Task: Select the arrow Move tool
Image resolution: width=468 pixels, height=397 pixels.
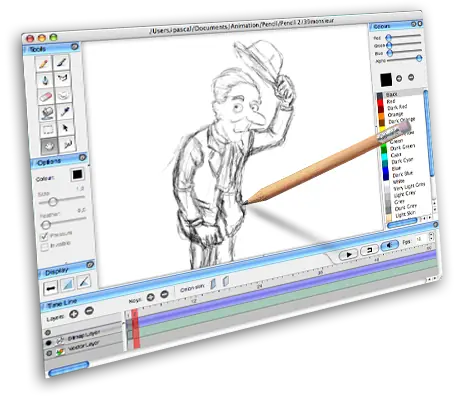Action: (65, 128)
